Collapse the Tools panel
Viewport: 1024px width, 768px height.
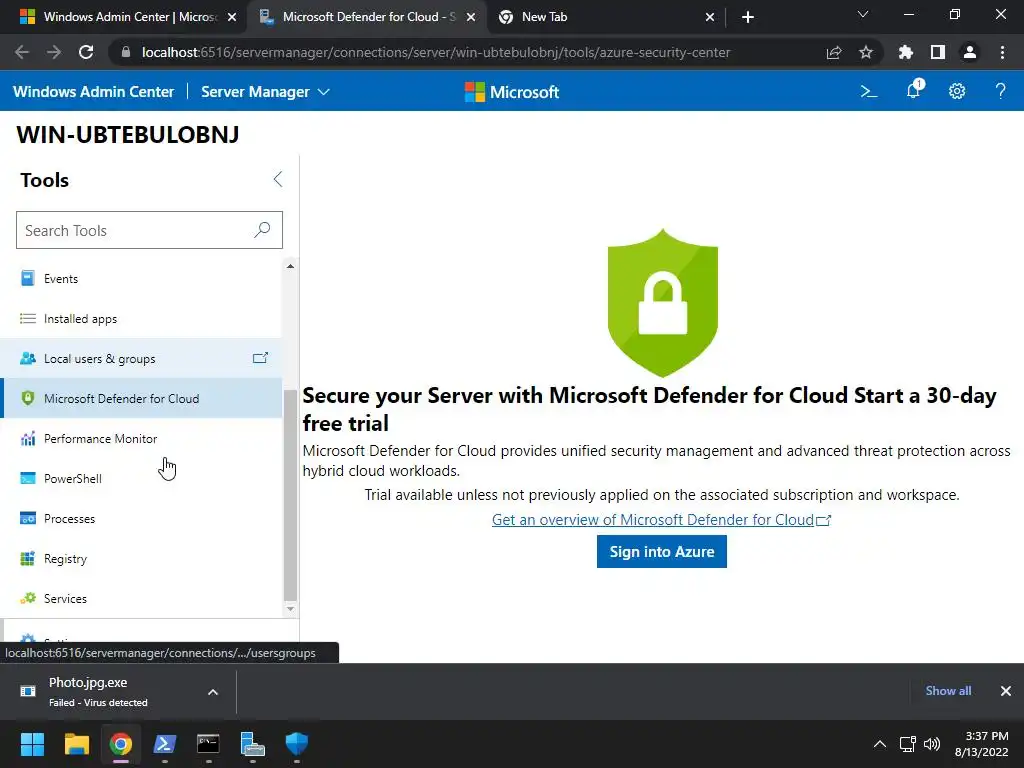[278, 180]
